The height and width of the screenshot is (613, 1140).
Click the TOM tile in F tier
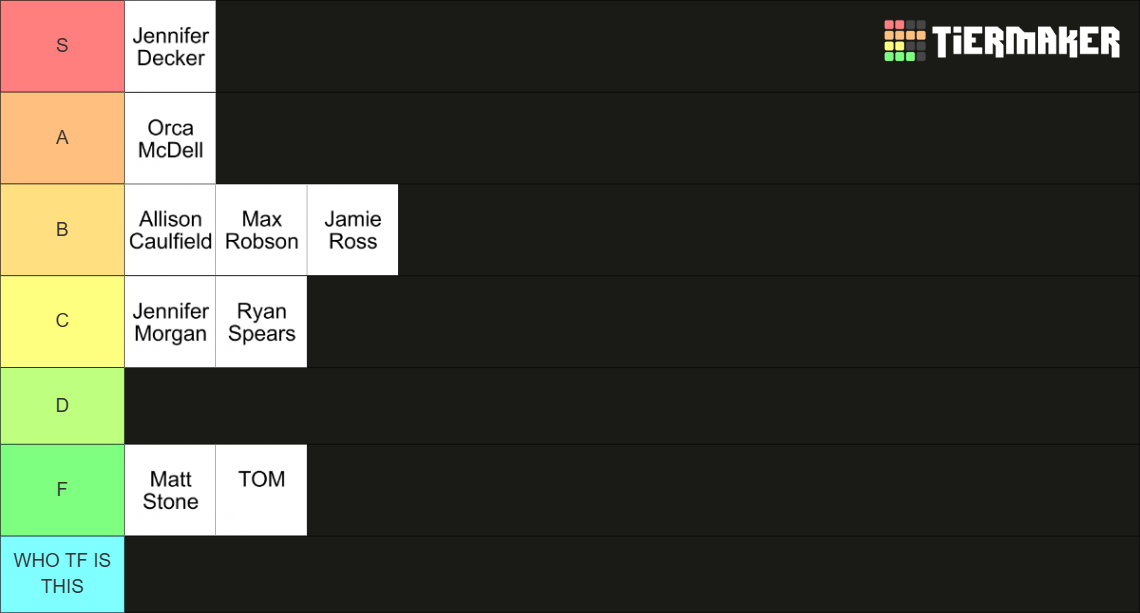coord(262,490)
